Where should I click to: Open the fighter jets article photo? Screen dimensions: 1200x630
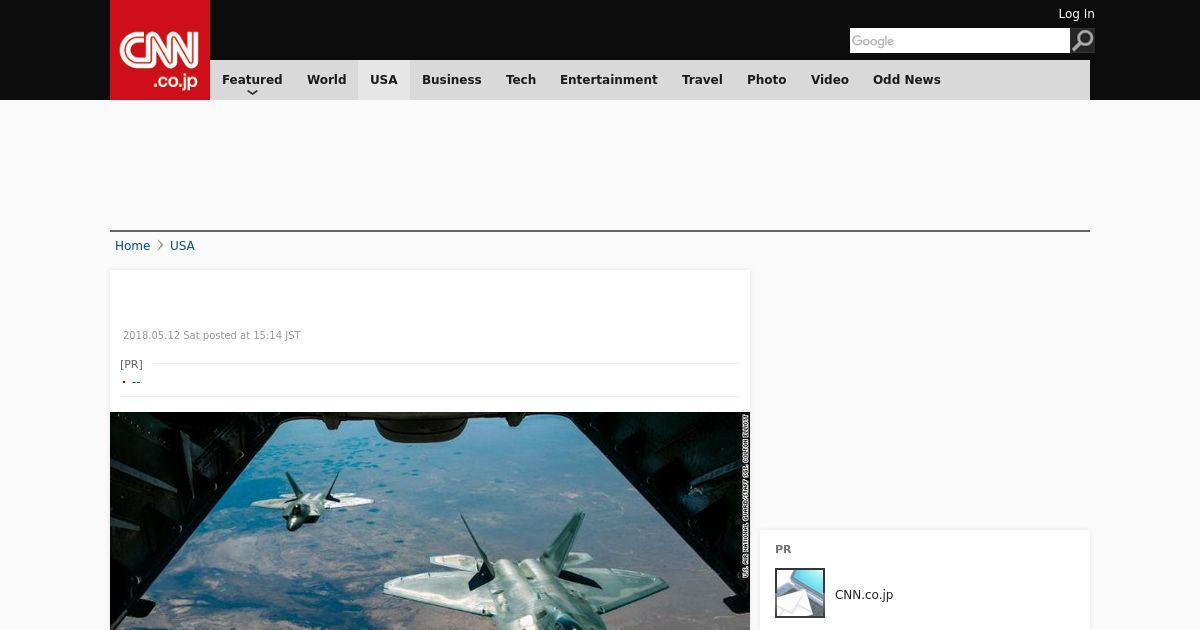click(x=430, y=521)
